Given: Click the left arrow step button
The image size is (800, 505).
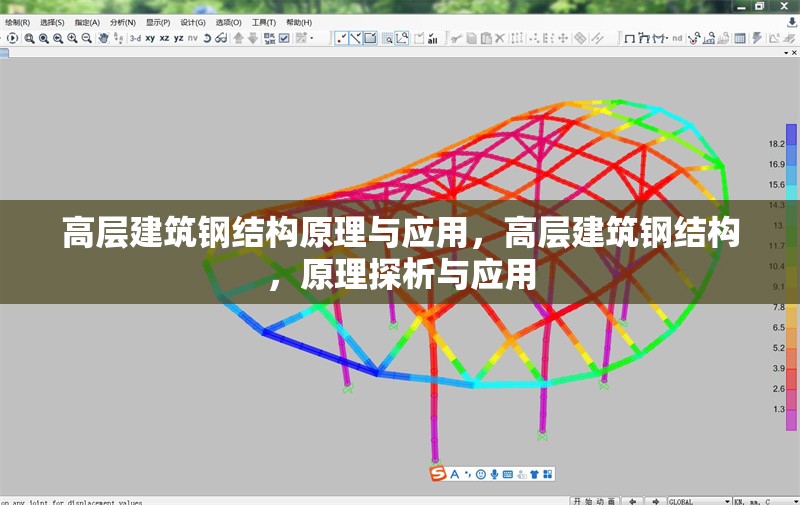Looking at the screenshot, I should click(x=632, y=501).
